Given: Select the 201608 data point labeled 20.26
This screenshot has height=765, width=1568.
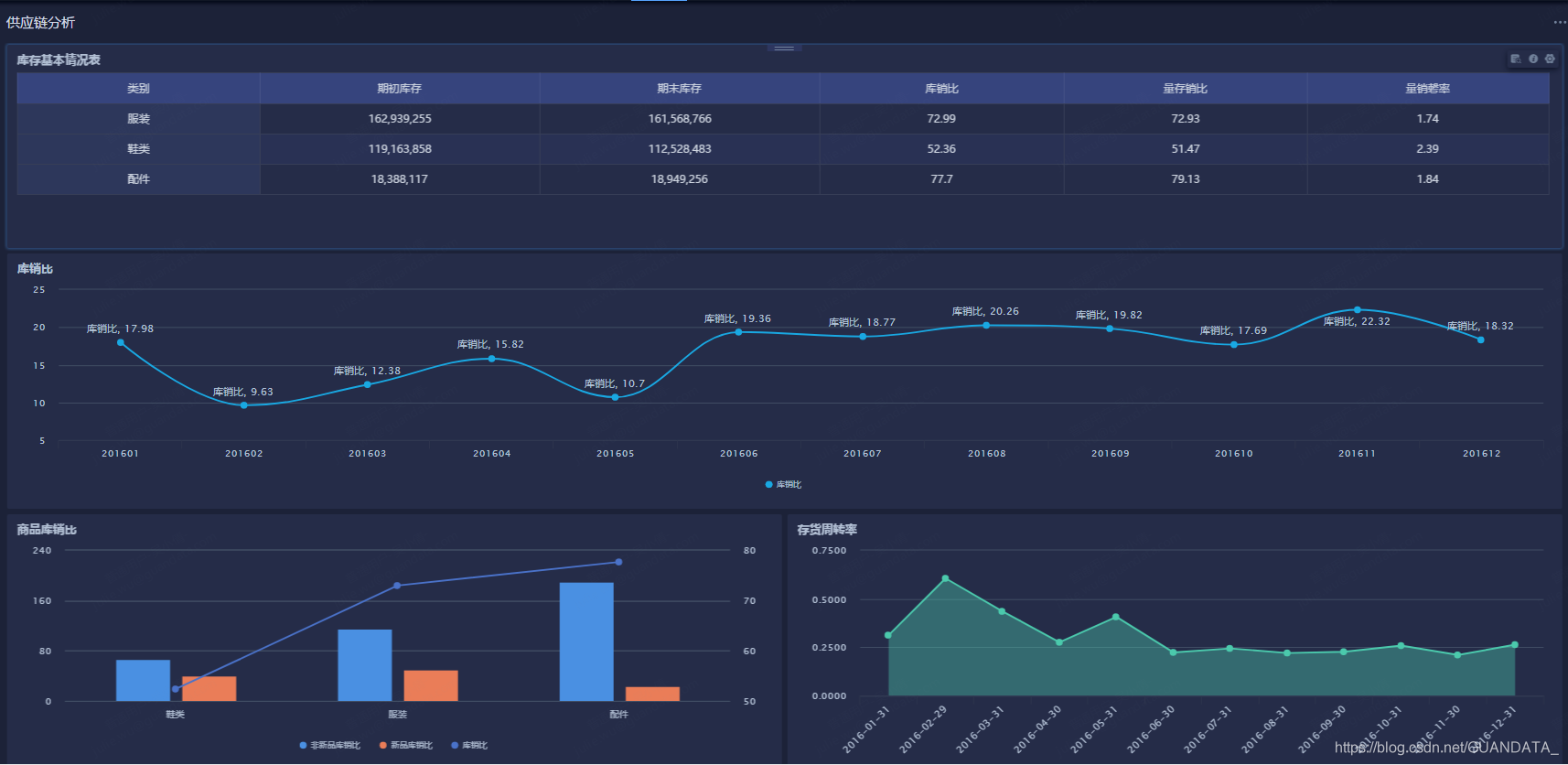Looking at the screenshot, I should pyautogui.click(x=986, y=325).
